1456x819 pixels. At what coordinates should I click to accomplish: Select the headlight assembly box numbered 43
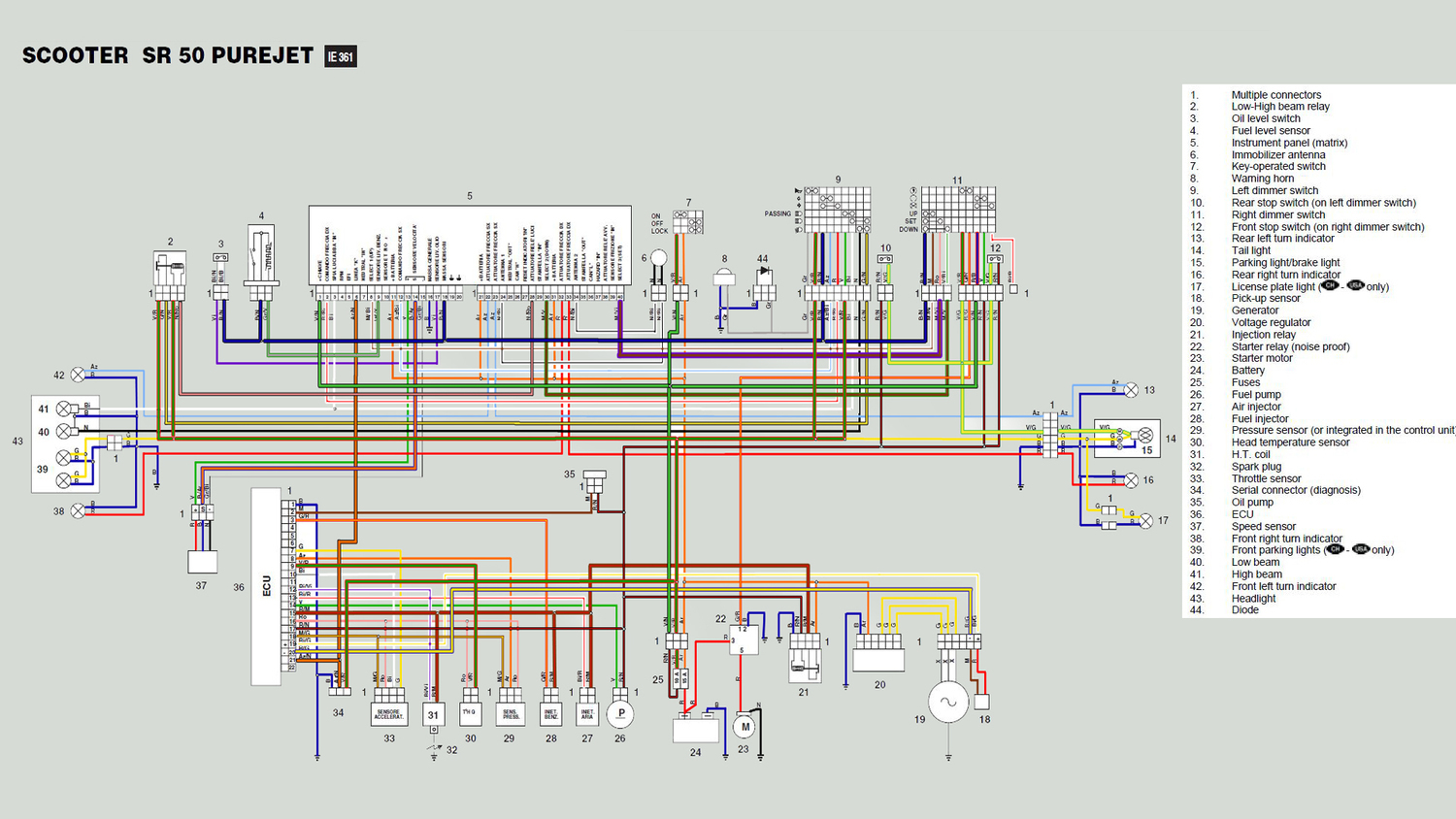[65, 443]
